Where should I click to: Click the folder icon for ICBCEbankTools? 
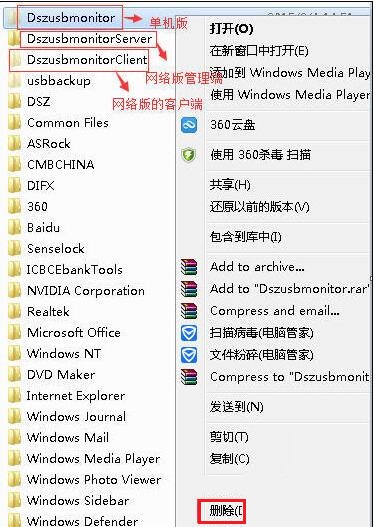(x=14, y=270)
